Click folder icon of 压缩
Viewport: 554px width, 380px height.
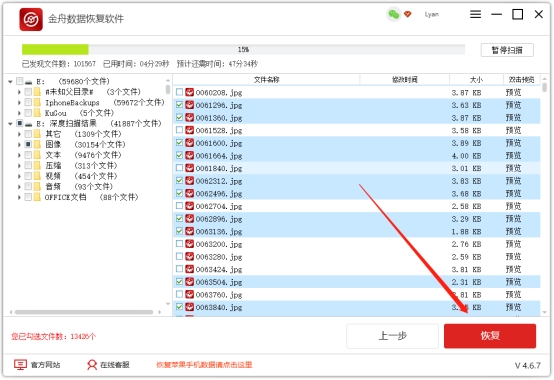[37, 165]
